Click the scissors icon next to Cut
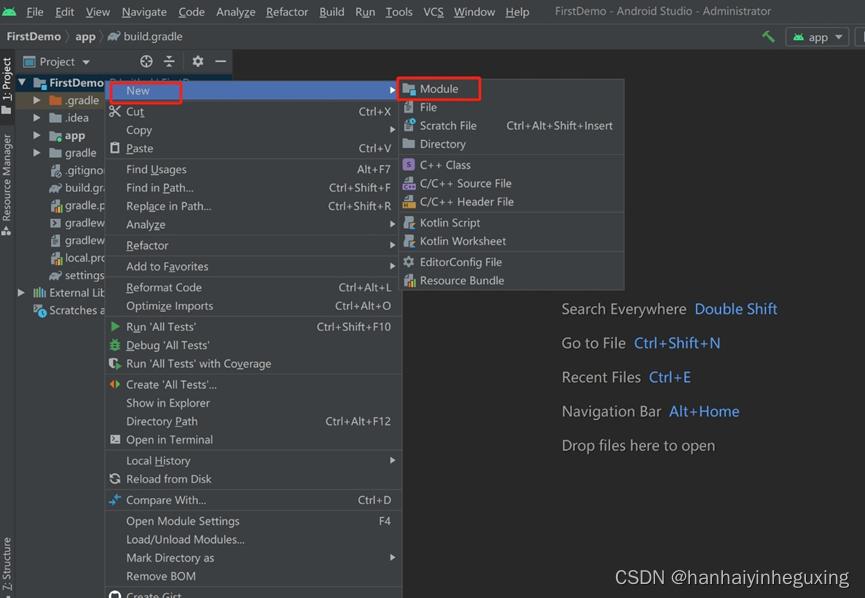The width and height of the screenshot is (865, 598). [x=115, y=111]
